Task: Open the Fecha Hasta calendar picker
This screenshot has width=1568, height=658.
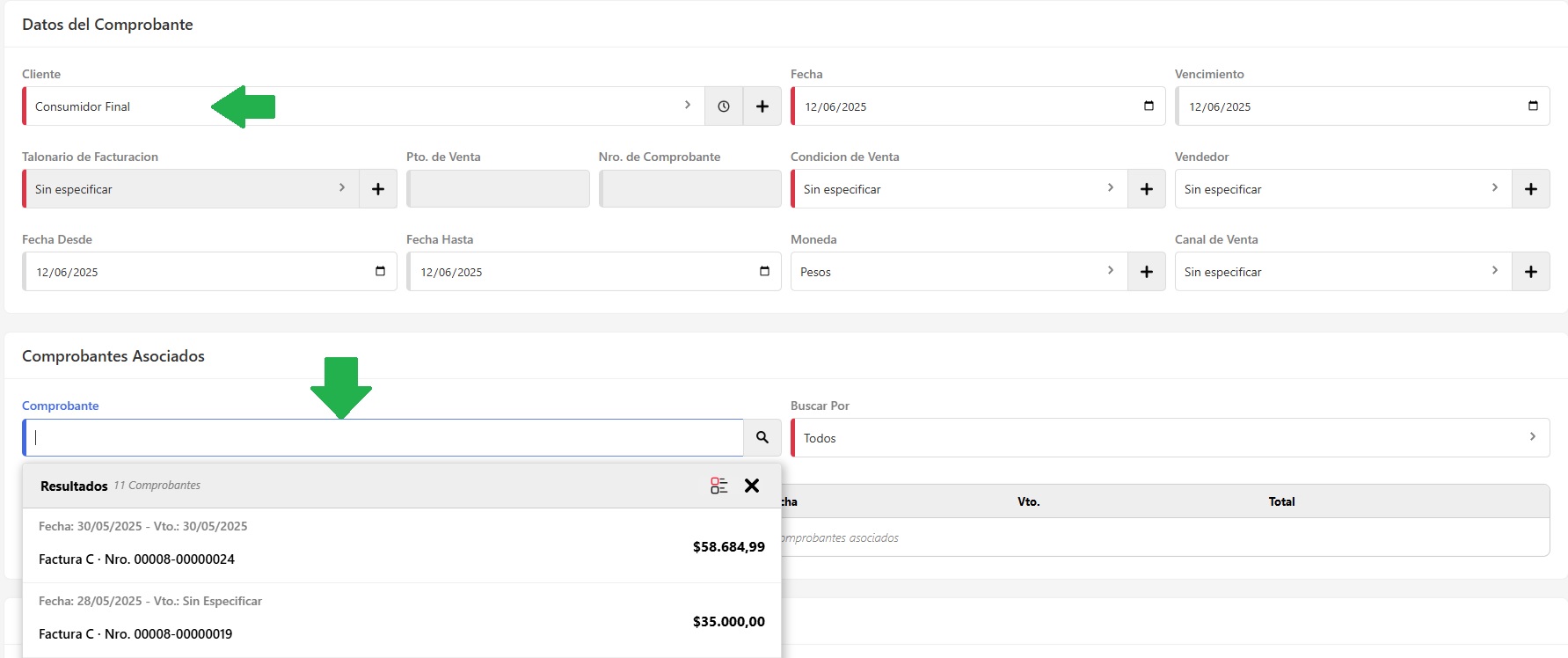Action: pyautogui.click(x=764, y=271)
